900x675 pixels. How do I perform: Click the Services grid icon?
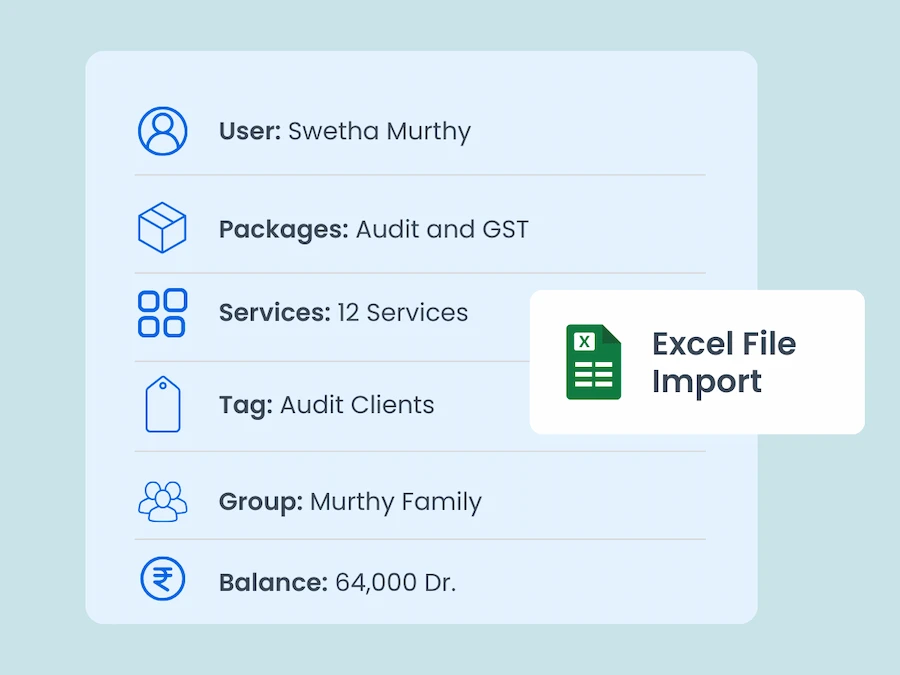tap(161, 312)
